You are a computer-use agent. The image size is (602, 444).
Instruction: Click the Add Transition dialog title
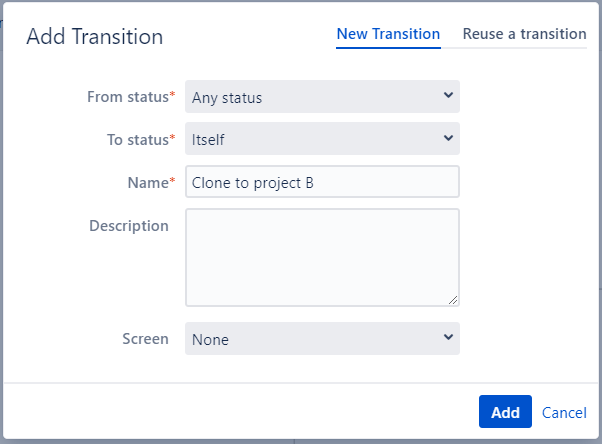pyautogui.click(x=94, y=37)
